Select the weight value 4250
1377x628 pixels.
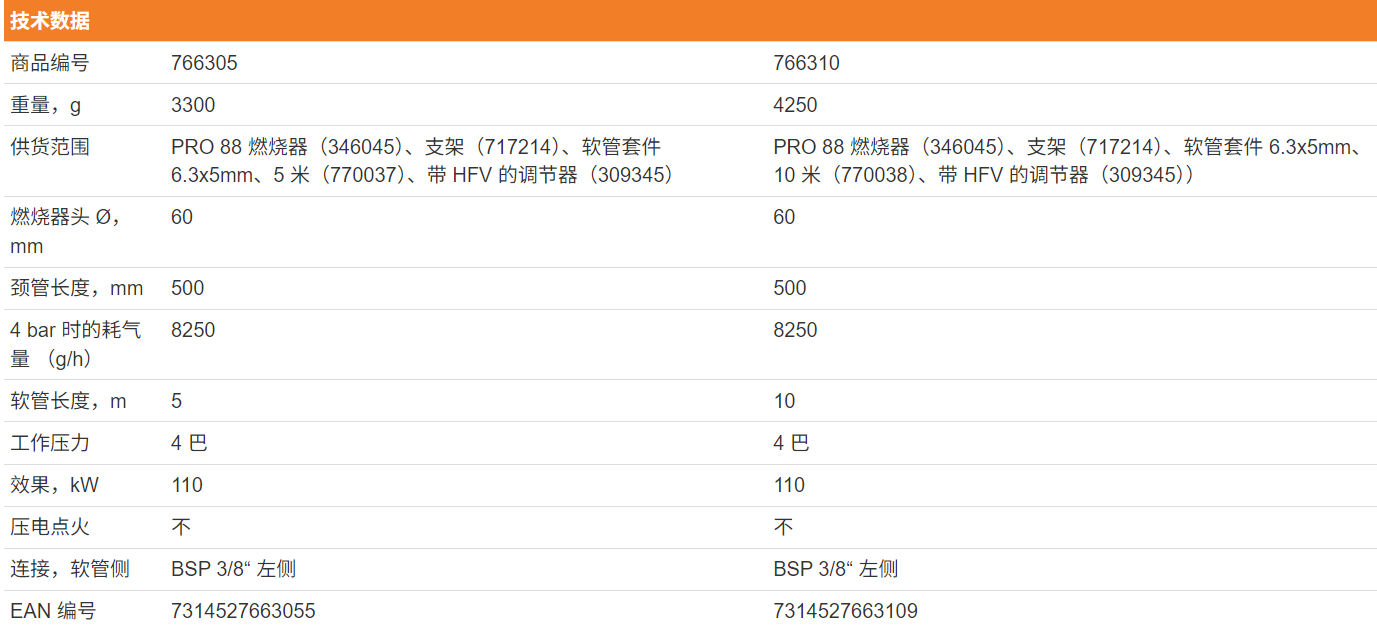coord(795,105)
